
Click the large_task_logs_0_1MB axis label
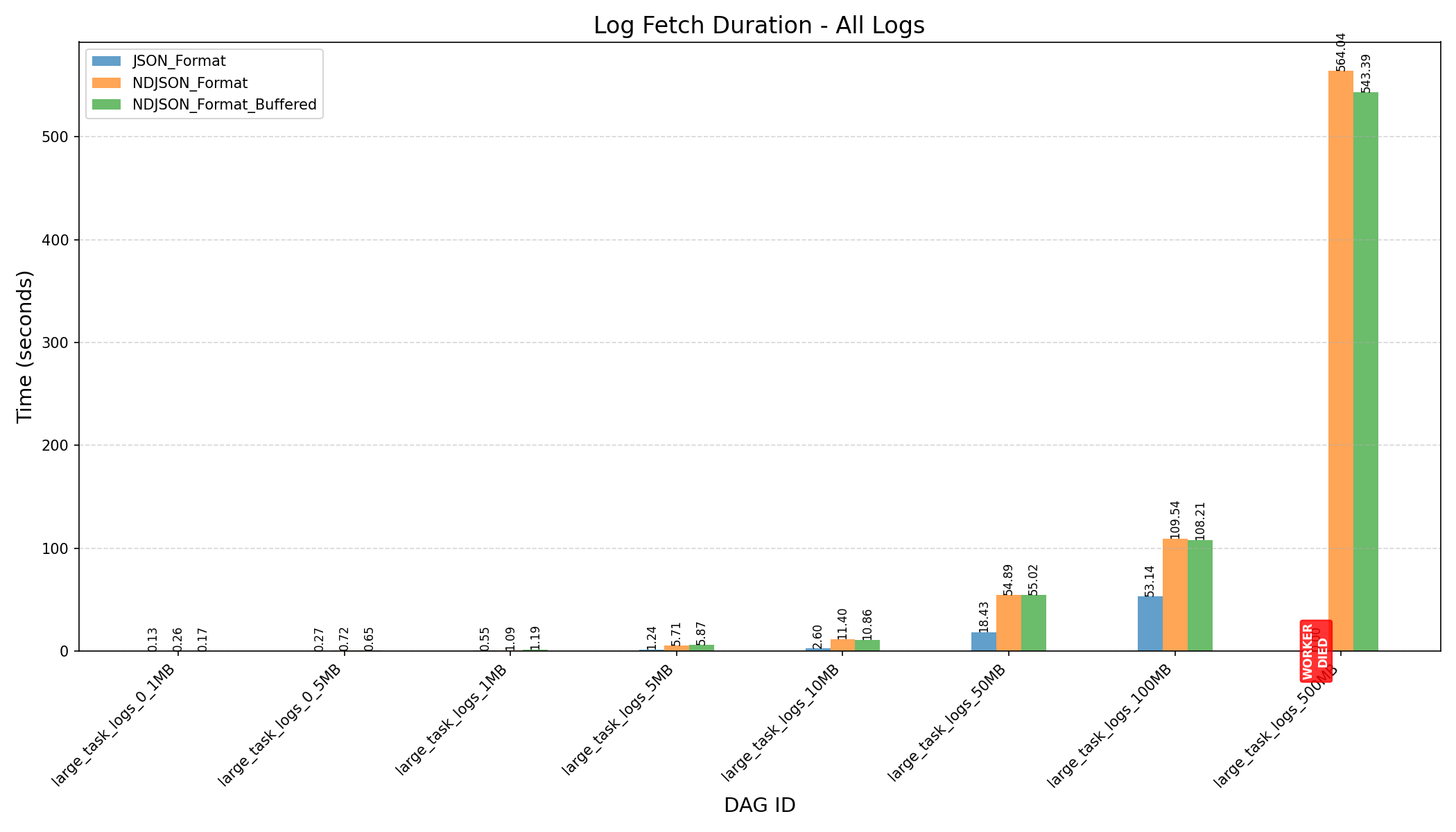(x=114, y=725)
